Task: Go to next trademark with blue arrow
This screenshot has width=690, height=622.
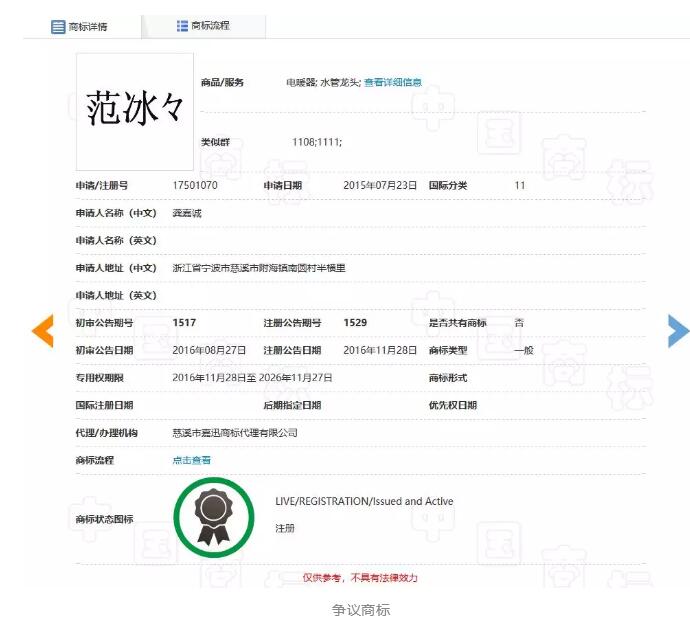Action: tap(678, 331)
